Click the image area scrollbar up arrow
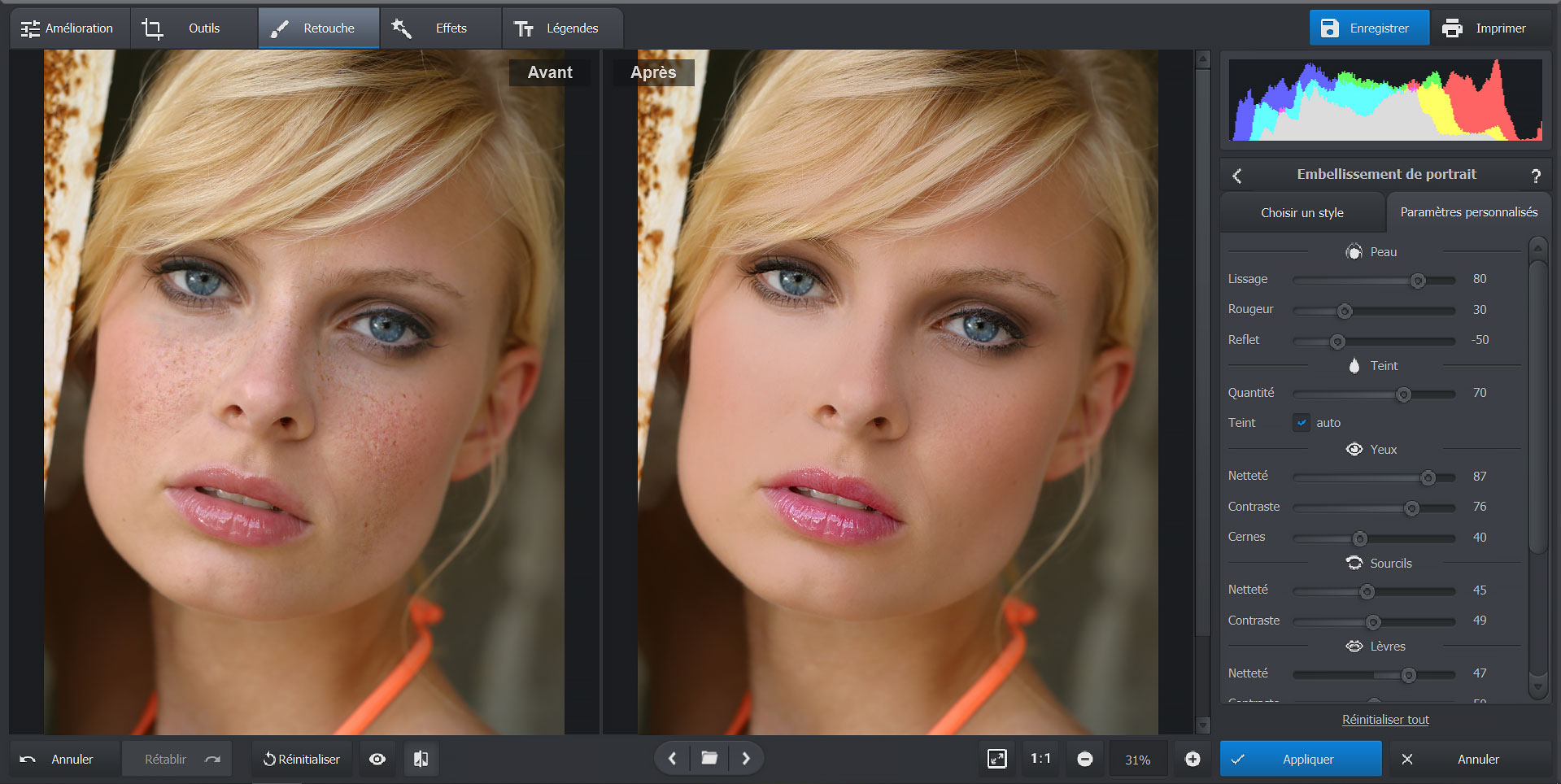Viewport: 1561px width, 784px height. pos(1203,59)
